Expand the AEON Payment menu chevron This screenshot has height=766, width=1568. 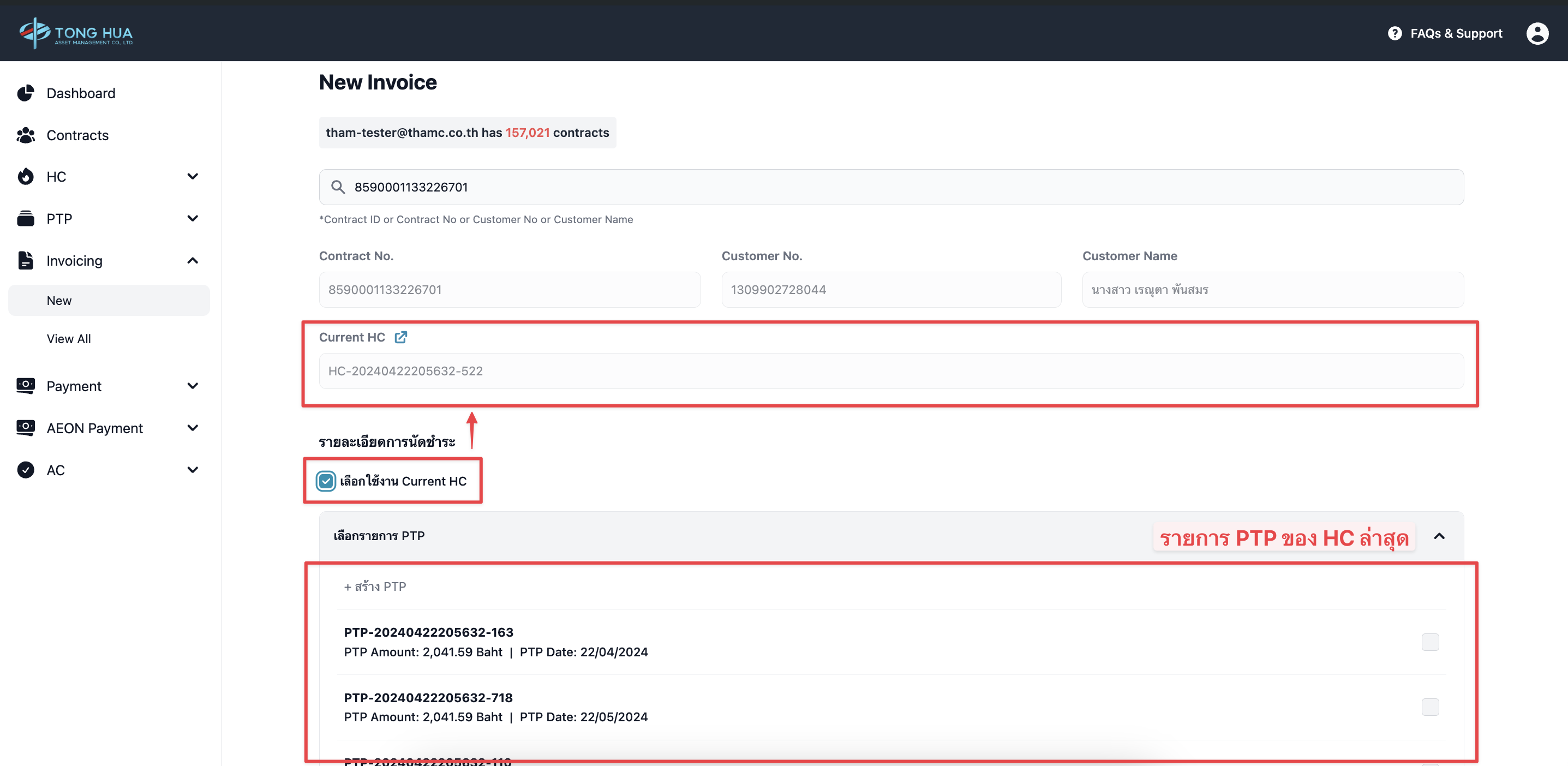click(193, 428)
